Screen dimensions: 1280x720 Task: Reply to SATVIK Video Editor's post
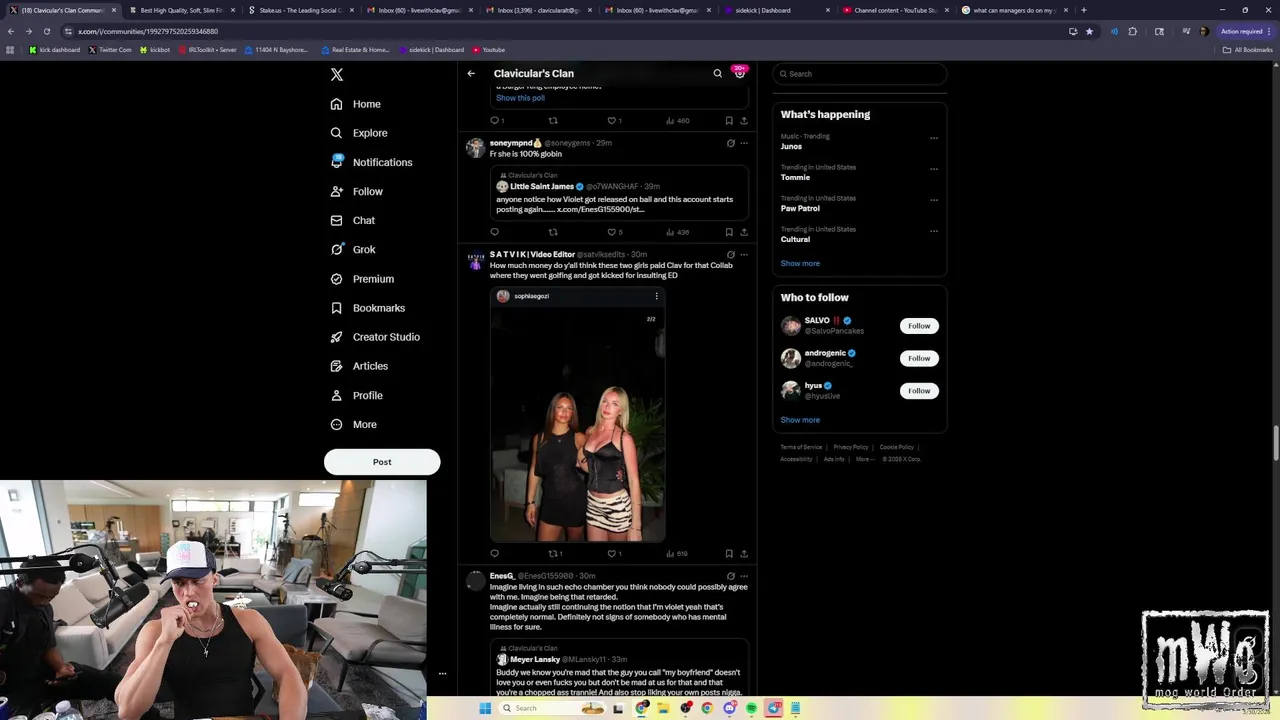point(494,553)
